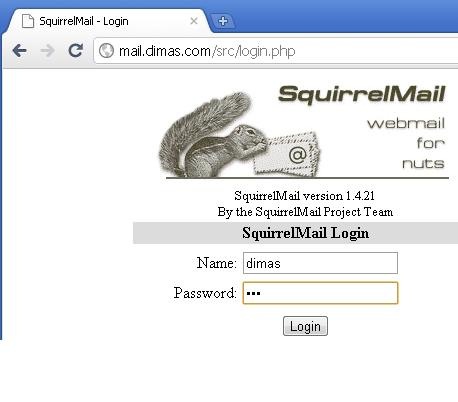
Task: Click the squirrel illustration in the logo
Action: [x=213, y=135]
